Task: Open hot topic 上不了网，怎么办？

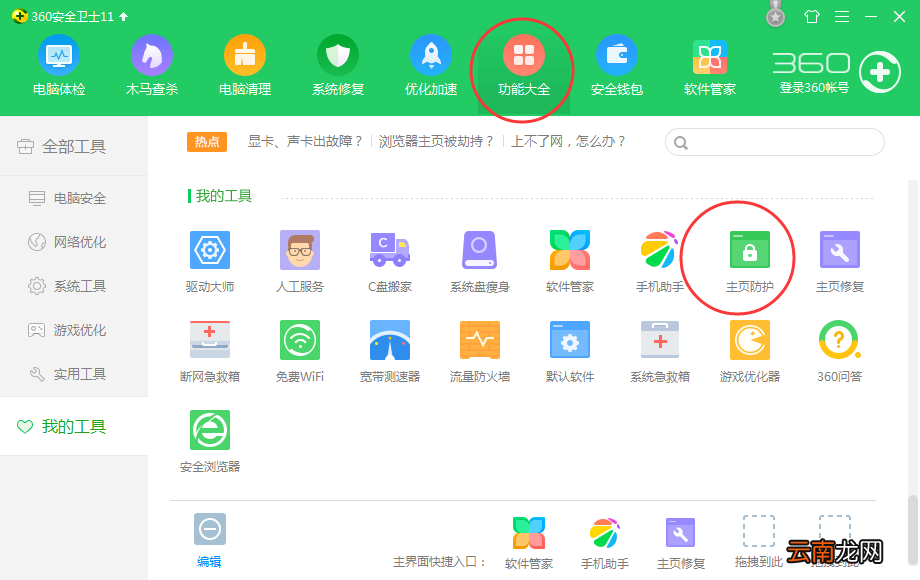Action: click(x=569, y=141)
